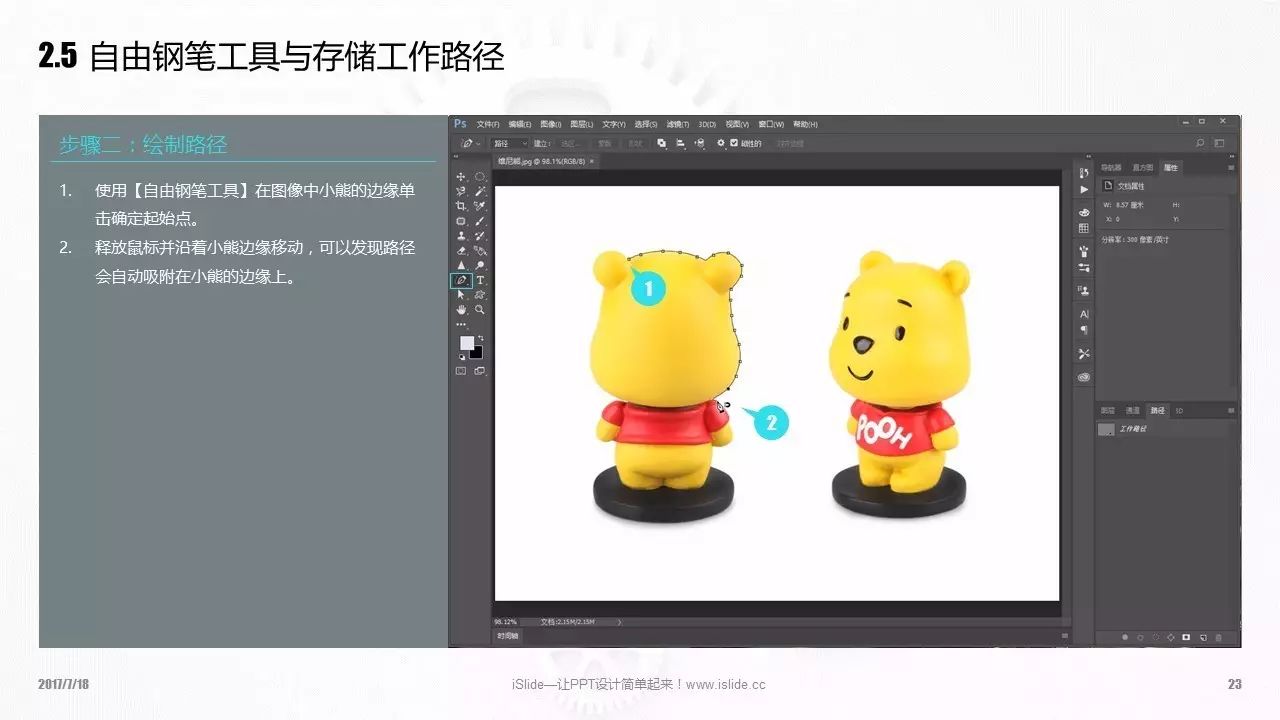Click the search icon in options bar
This screenshot has height=720, width=1280.
coord(1200,143)
